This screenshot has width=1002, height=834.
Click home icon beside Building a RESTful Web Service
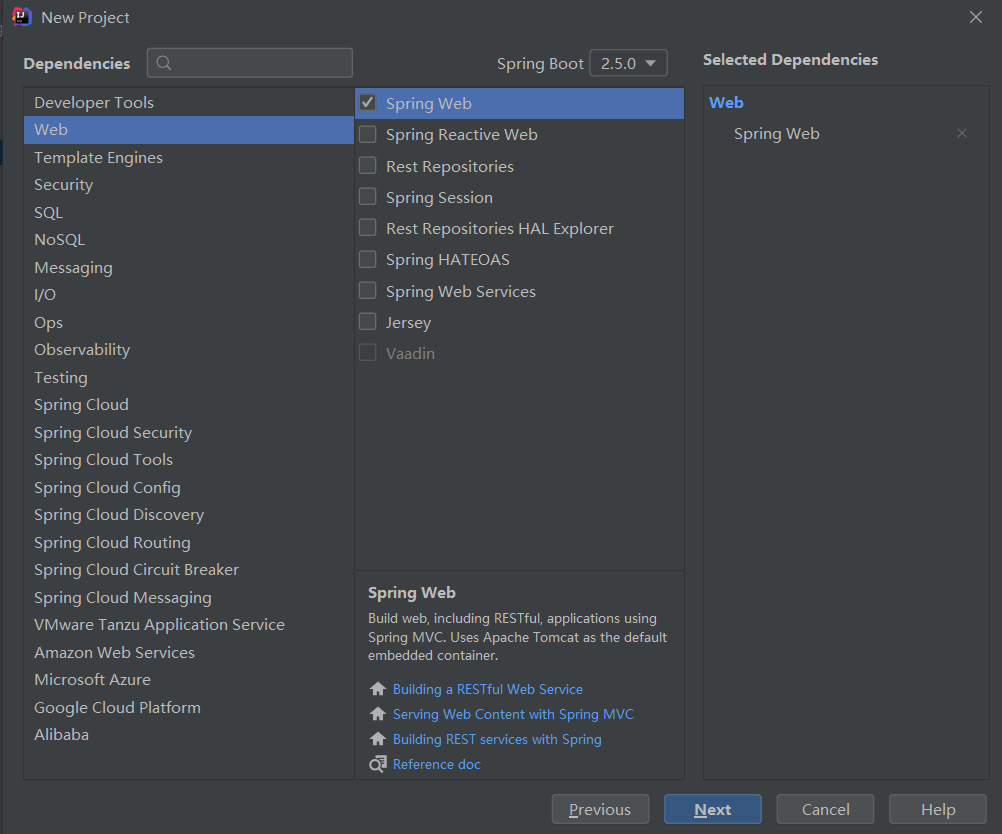(x=377, y=689)
